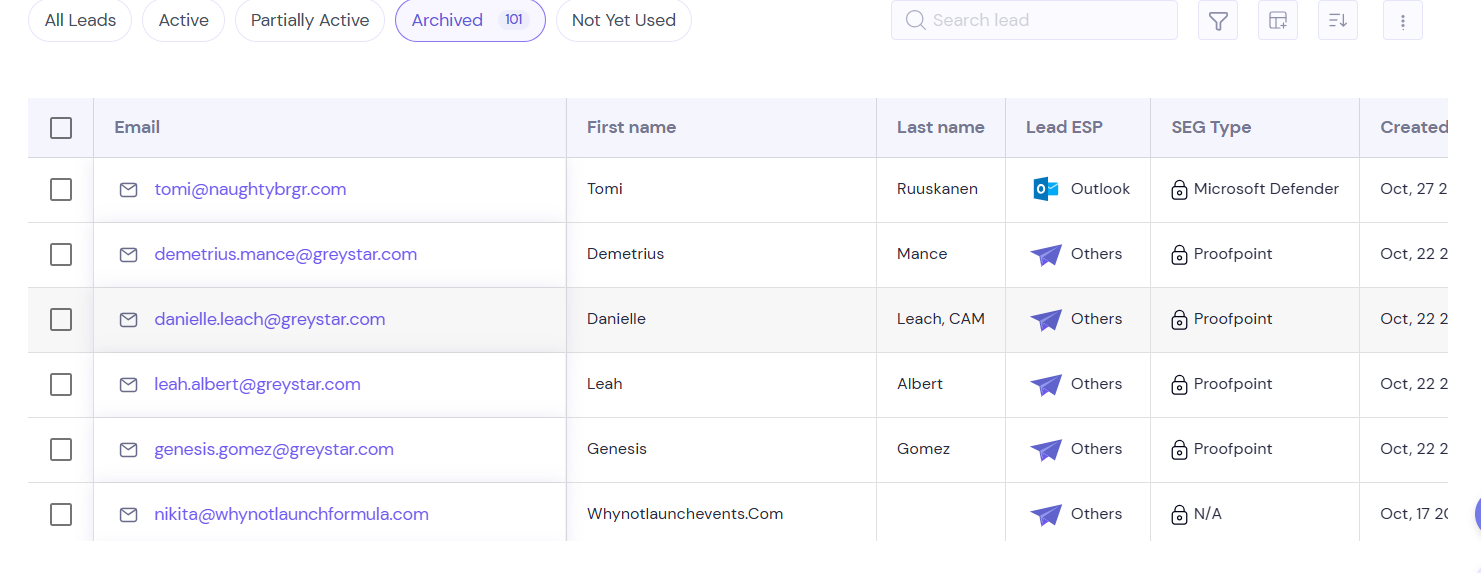Switch to the All Leads tab
This screenshot has width=1481, height=573.
click(x=80, y=20)
